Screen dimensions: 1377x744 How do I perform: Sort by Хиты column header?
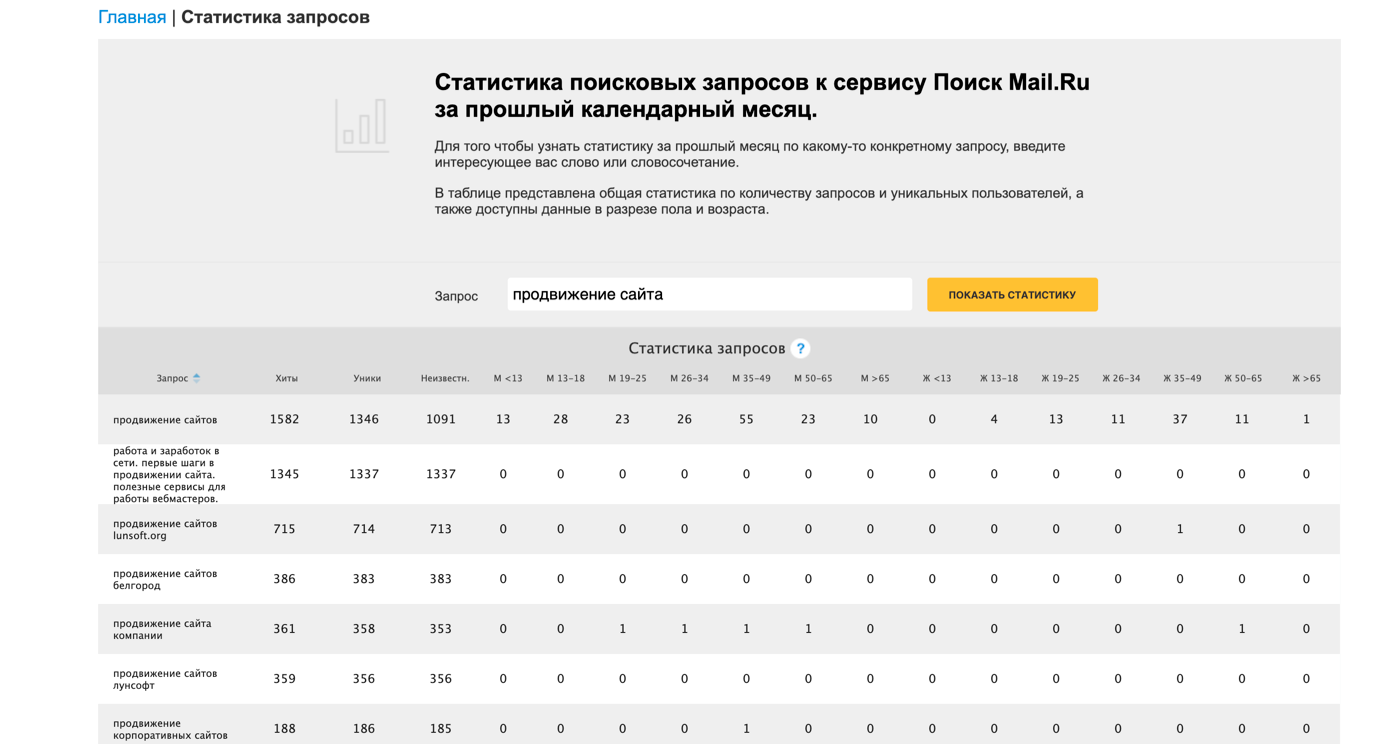click(x=286, y=378)
